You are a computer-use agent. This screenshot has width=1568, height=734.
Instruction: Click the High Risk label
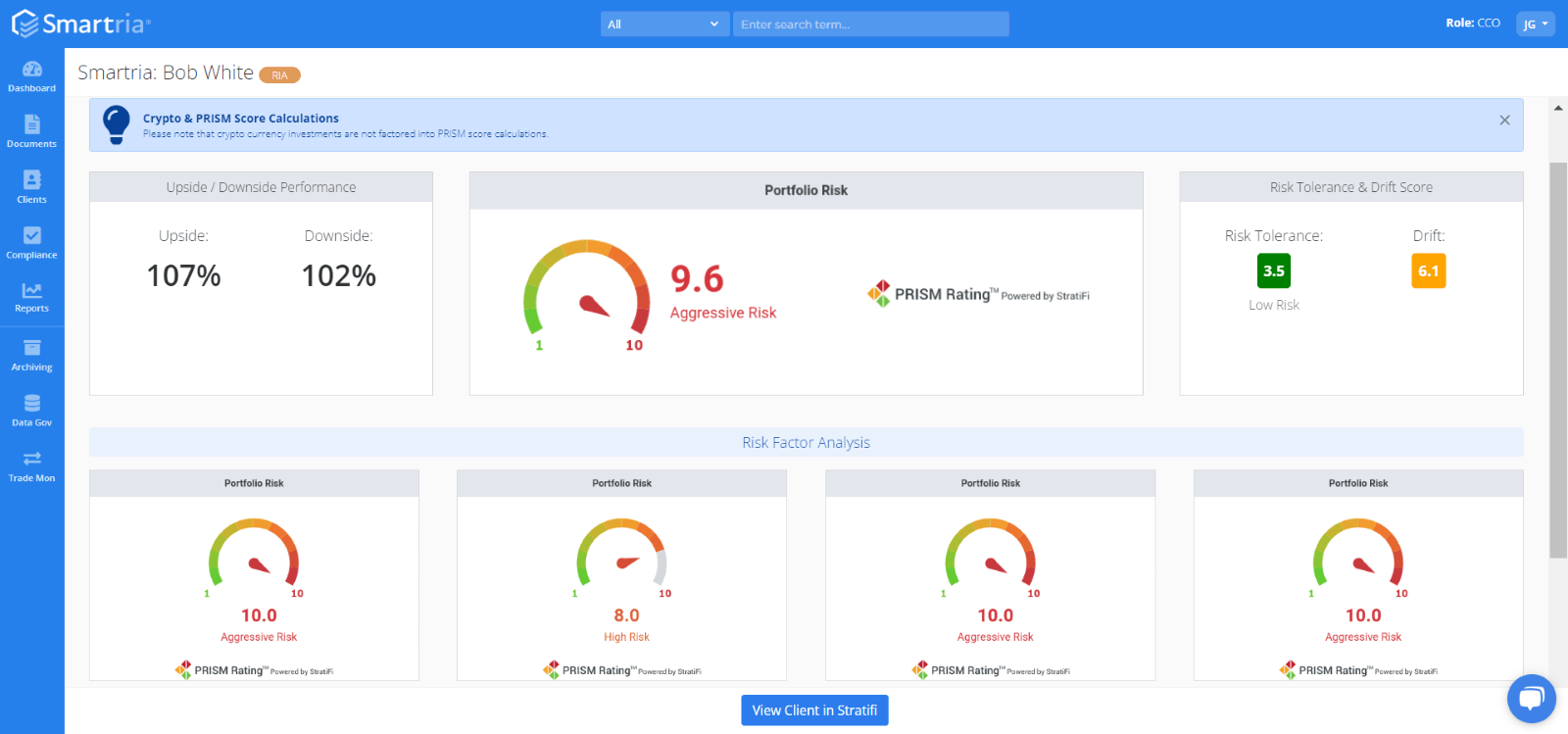tap(626, 637)
